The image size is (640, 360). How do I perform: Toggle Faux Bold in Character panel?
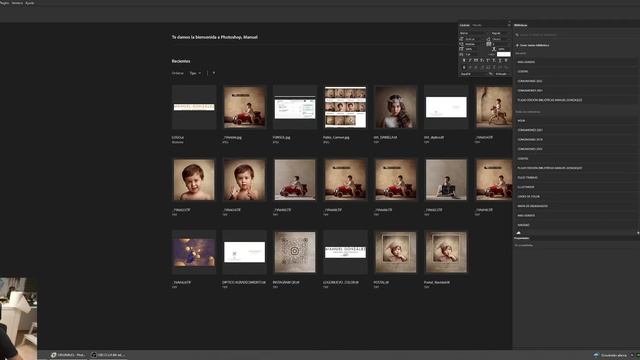(464, 60)
